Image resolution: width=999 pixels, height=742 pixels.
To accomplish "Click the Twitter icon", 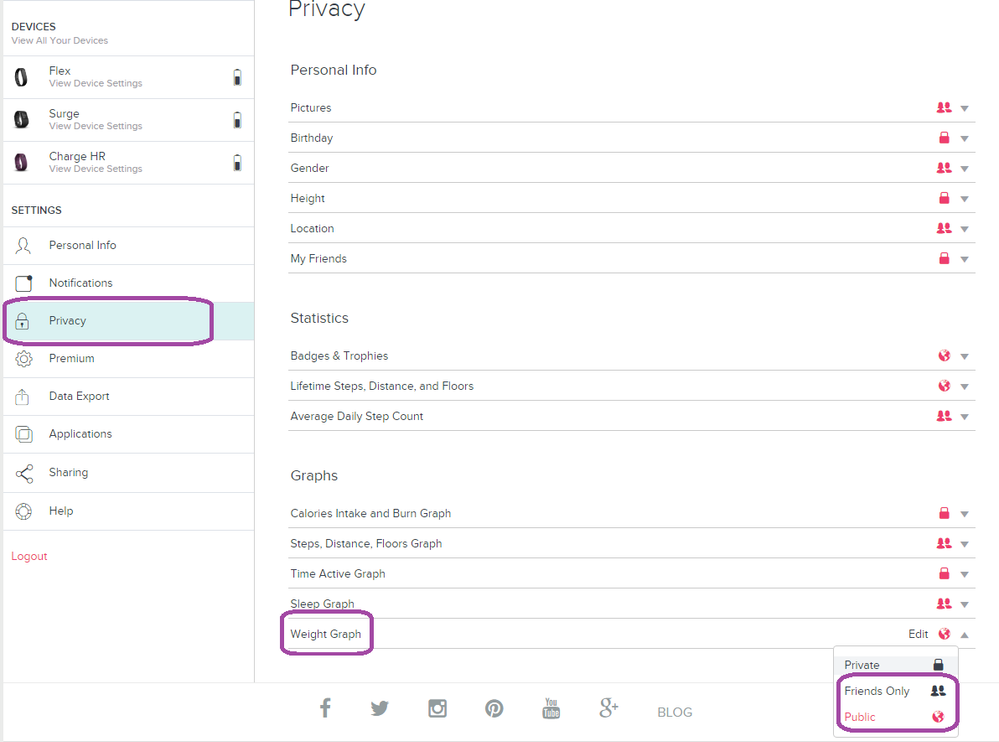I will 380,708.
